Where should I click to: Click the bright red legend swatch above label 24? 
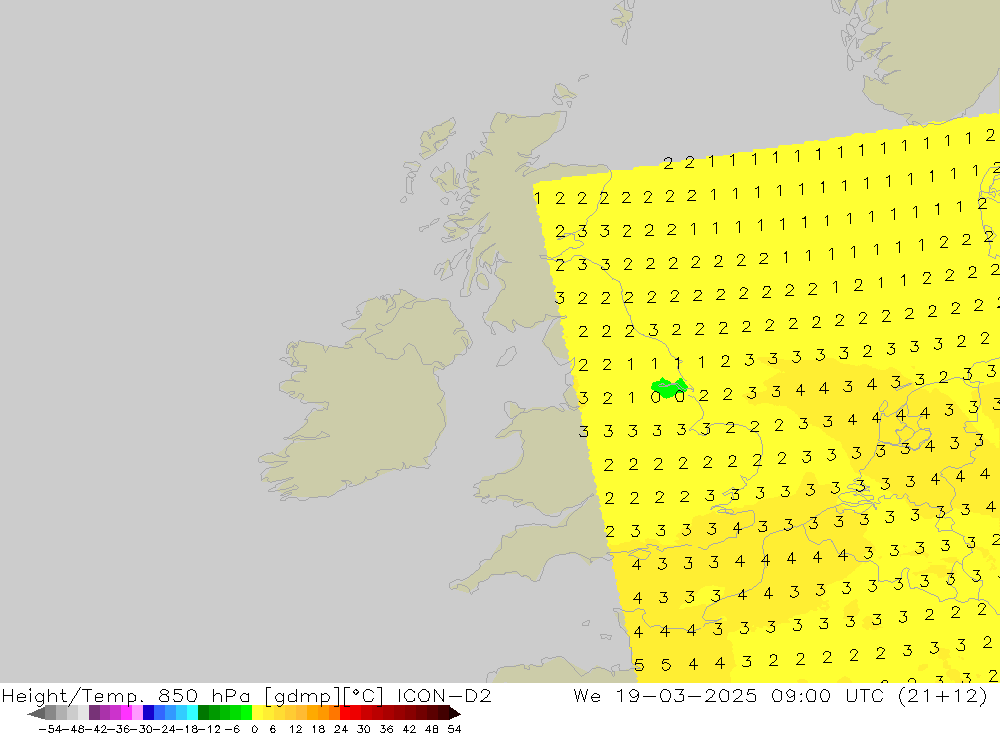pos(345,713)
